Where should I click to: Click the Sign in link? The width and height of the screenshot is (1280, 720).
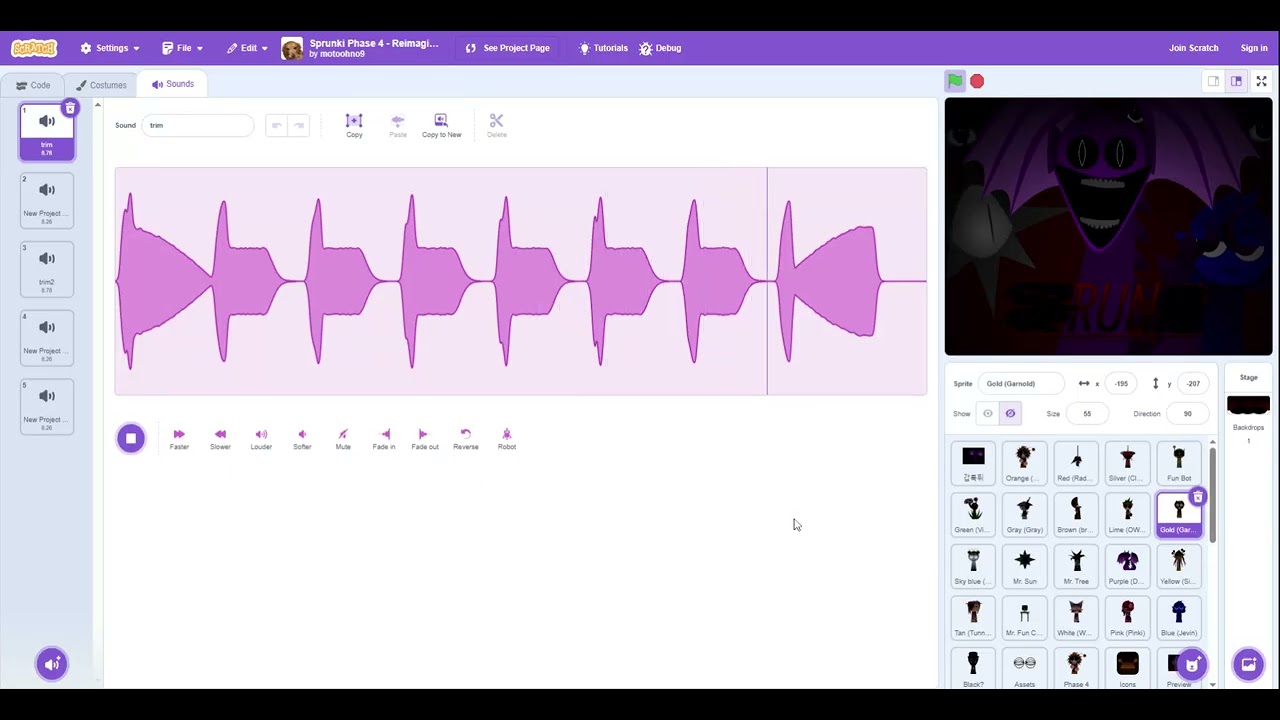(1254, 48)
